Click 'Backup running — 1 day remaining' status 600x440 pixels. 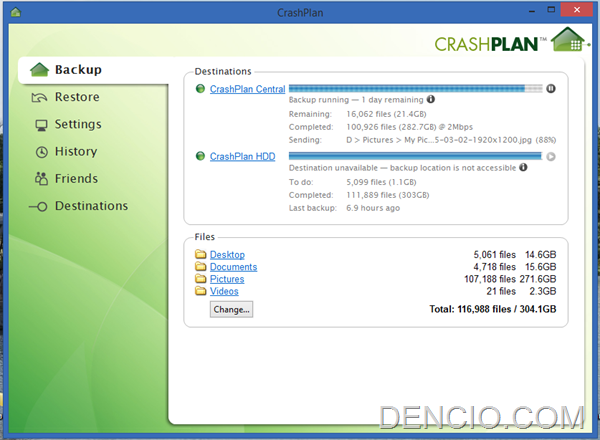(356, 100)
